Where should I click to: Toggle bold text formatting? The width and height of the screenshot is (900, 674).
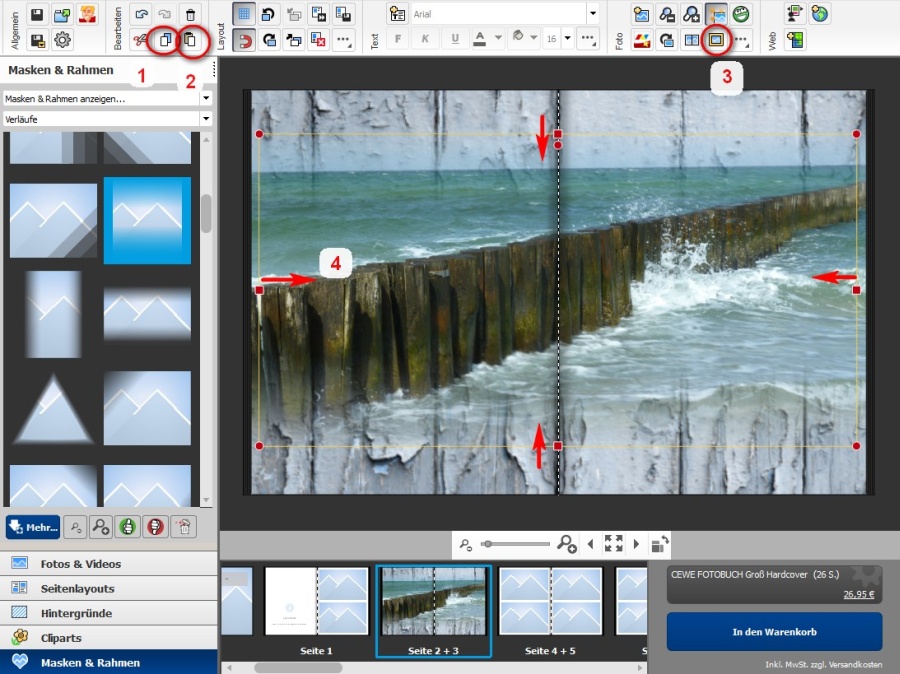(397, 41)
